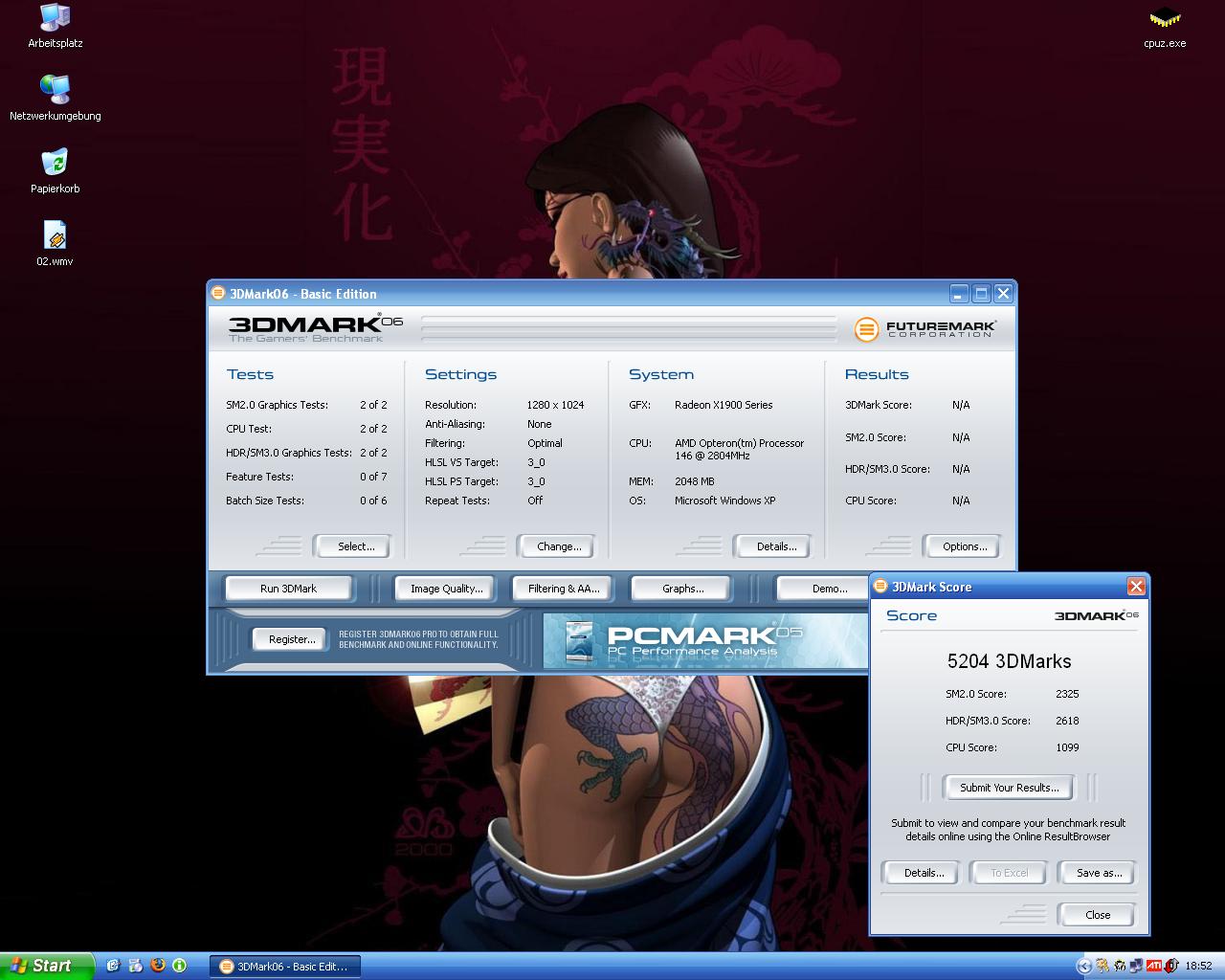Click the Register... button

point(290,639)
